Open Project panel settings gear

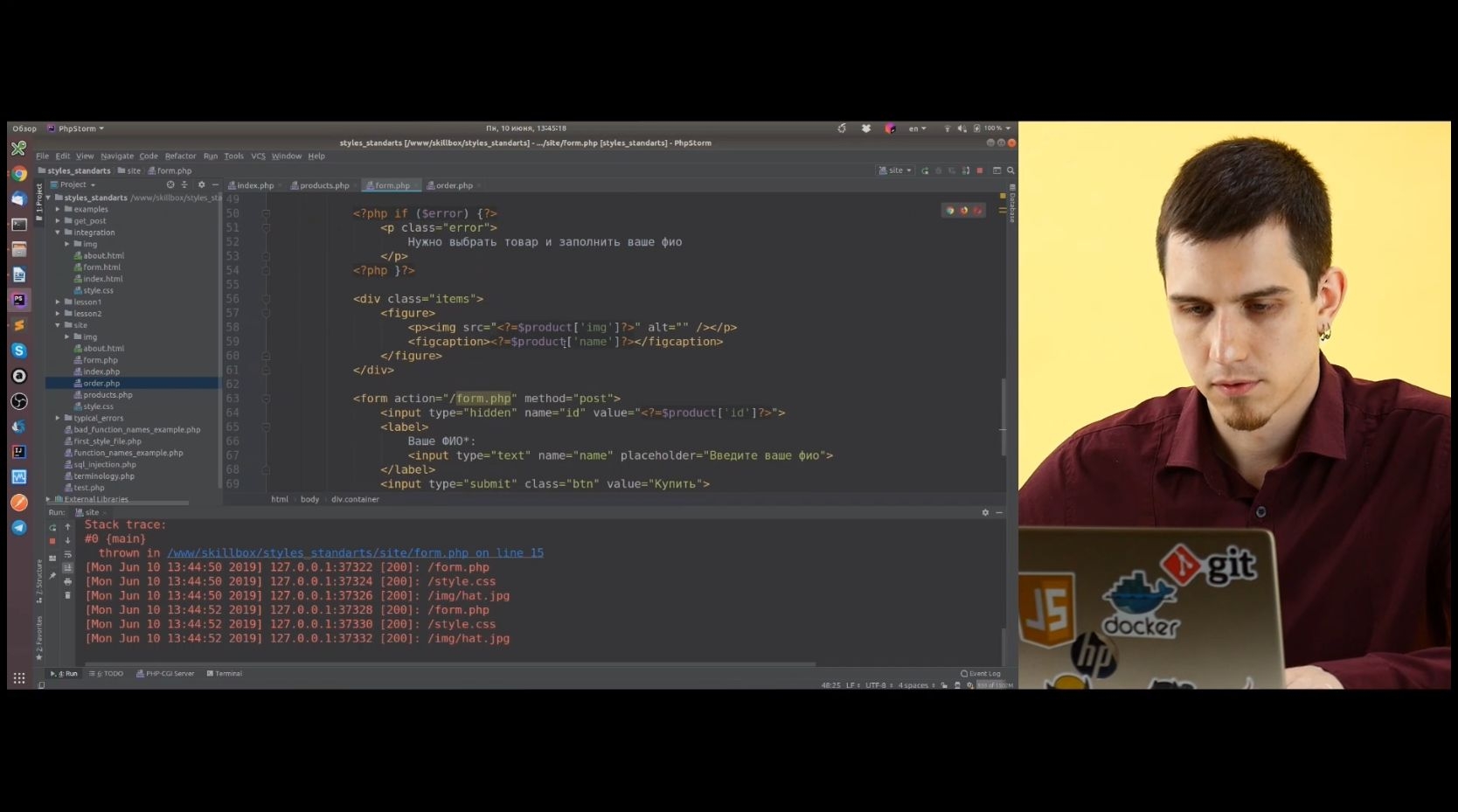coord(201,184)
